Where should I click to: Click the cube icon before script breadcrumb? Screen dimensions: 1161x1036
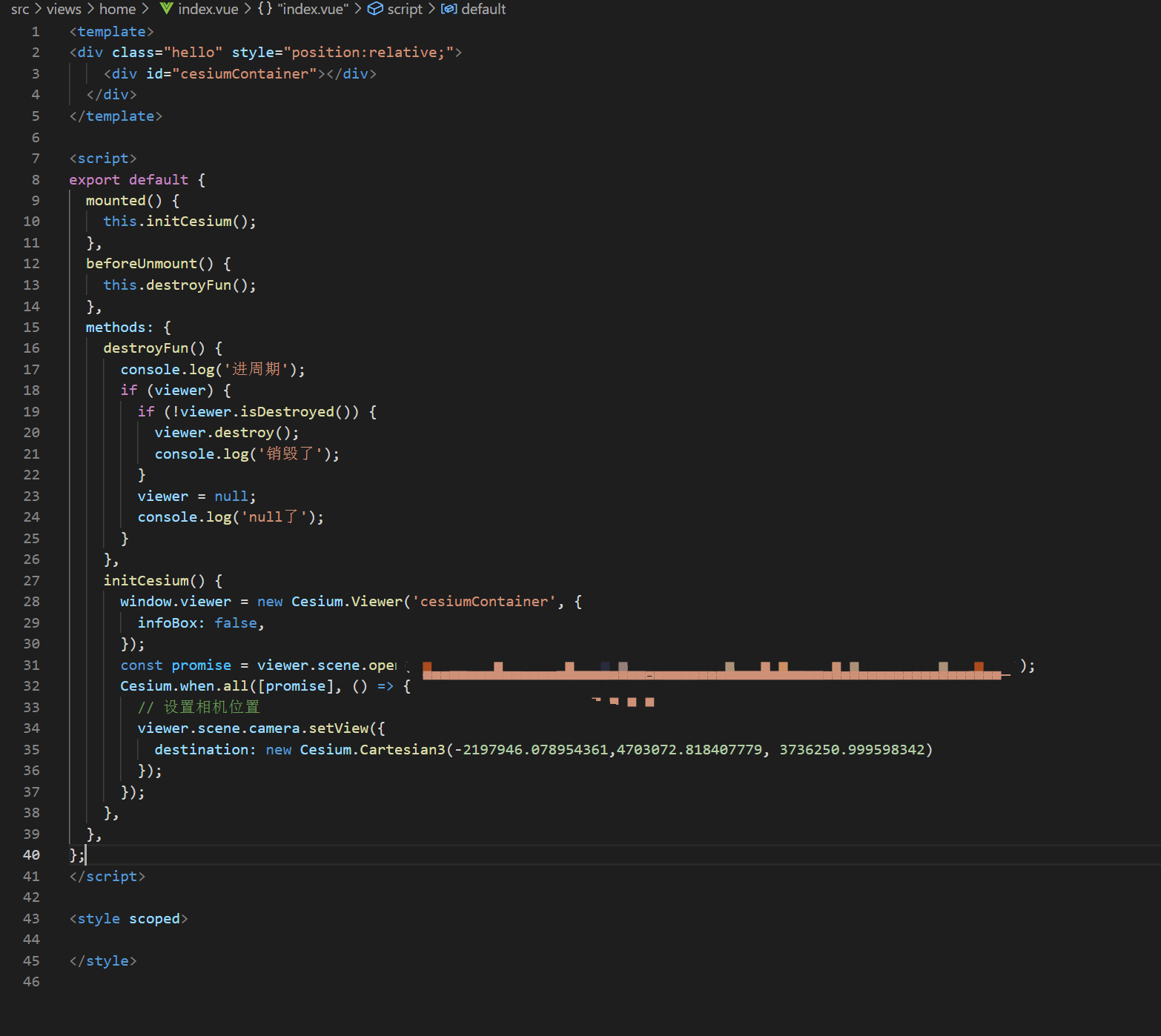376,9
